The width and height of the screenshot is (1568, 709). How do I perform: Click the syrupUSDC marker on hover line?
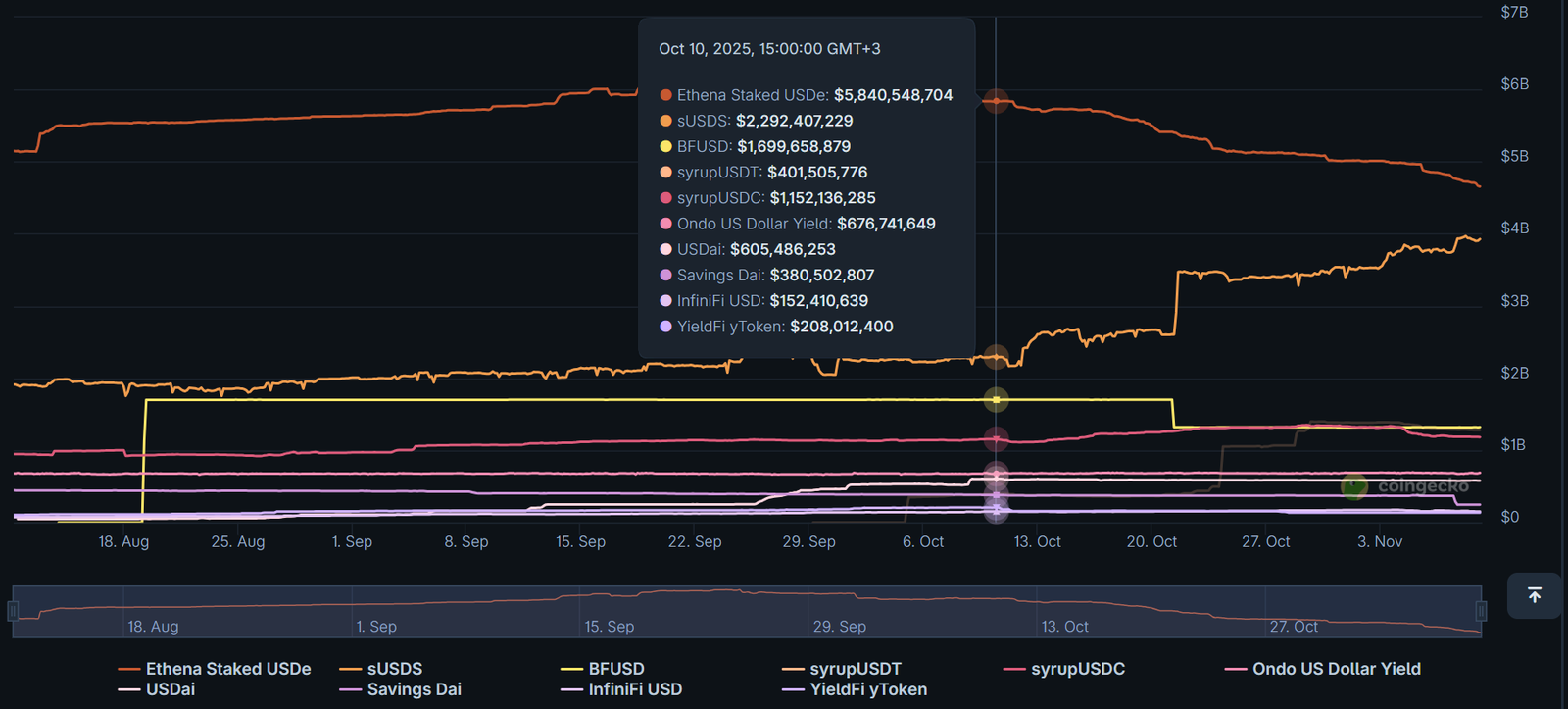(996, 439)
